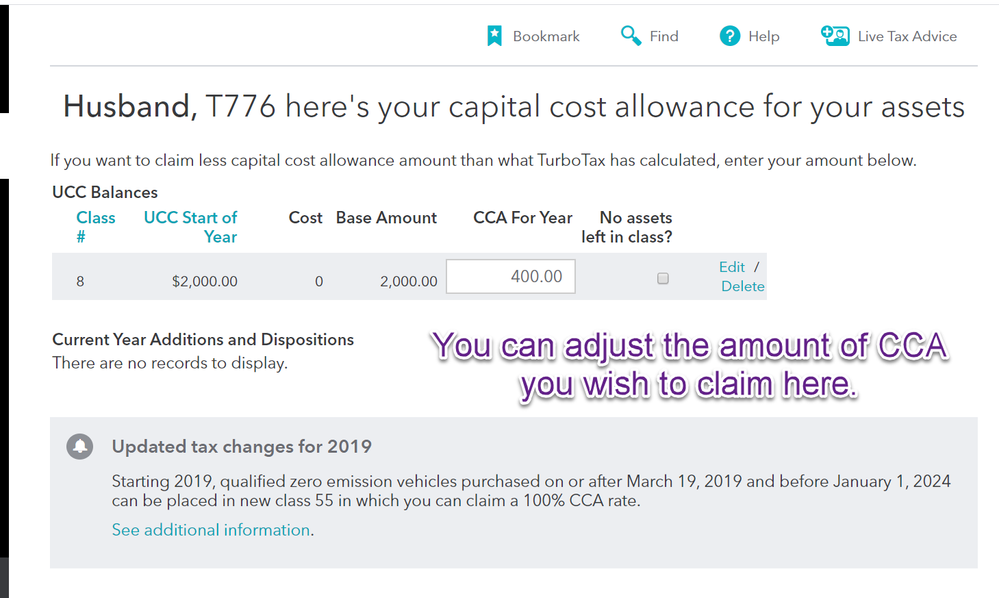Viewport: 999px width, 598px height.
Task: Open the Help text label
Action: [x=763, y=37]
